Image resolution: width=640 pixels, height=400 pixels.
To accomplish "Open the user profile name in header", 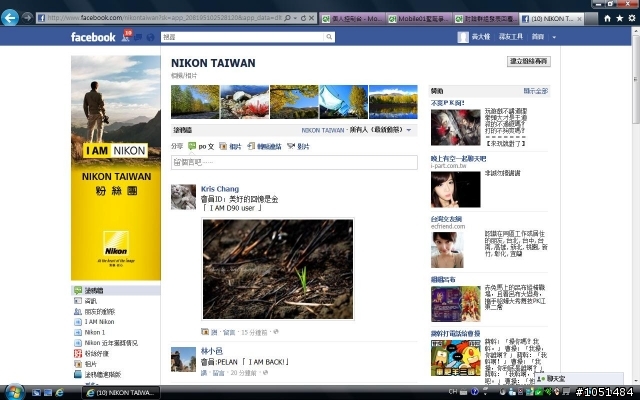I will (481, 37).
